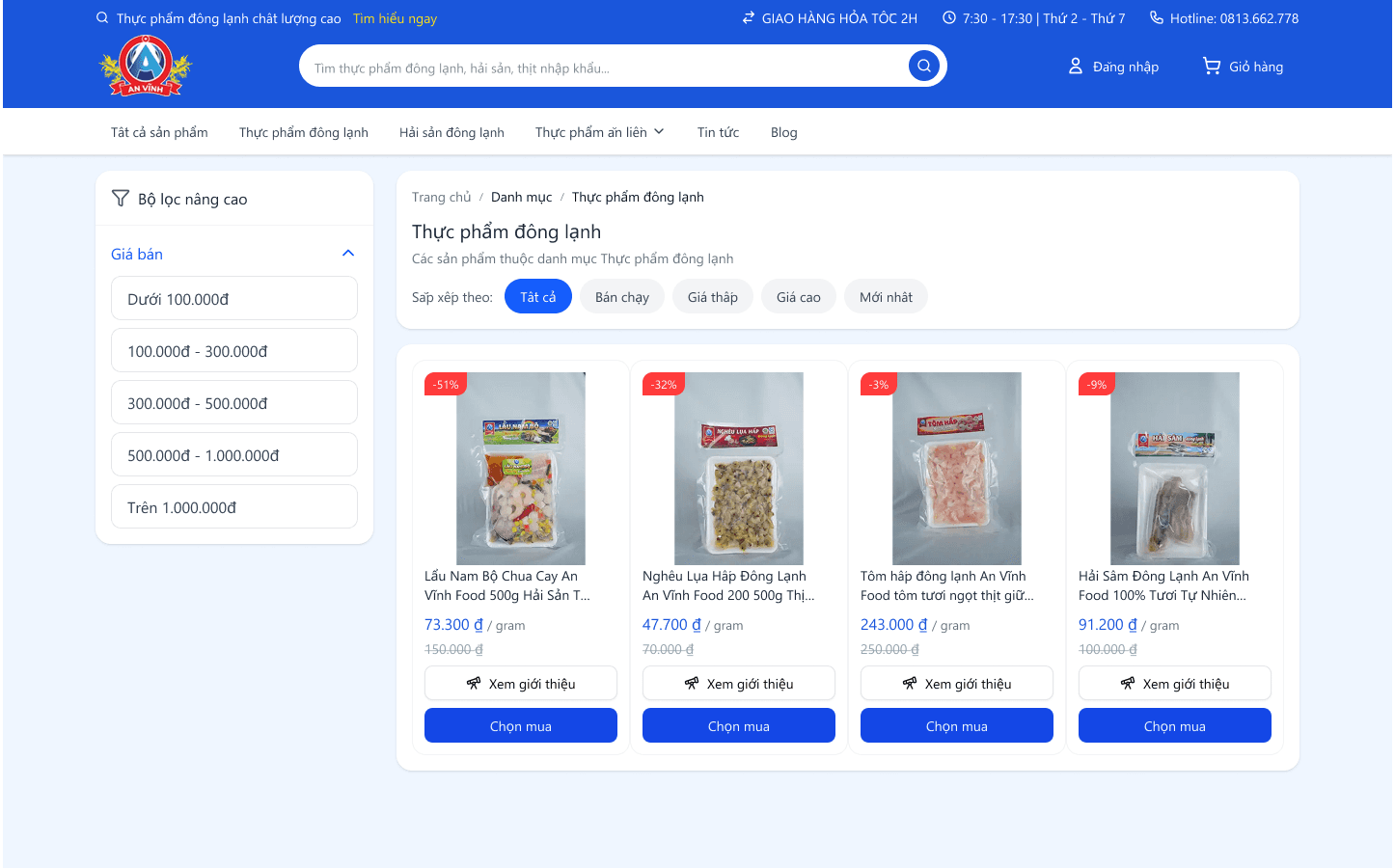Click Nghêu Lụa Hấp Đông Lạnh product title

pos(729,585)
